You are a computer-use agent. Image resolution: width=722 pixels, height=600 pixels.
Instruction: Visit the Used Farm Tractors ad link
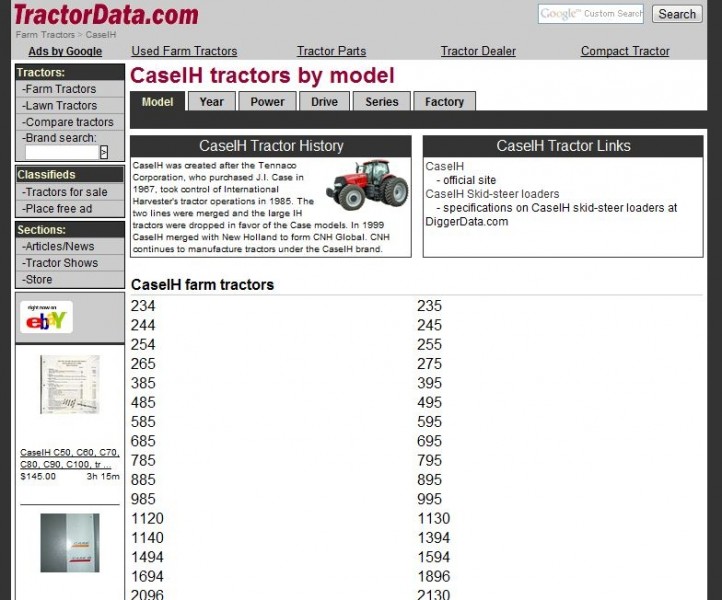(184, 51)
